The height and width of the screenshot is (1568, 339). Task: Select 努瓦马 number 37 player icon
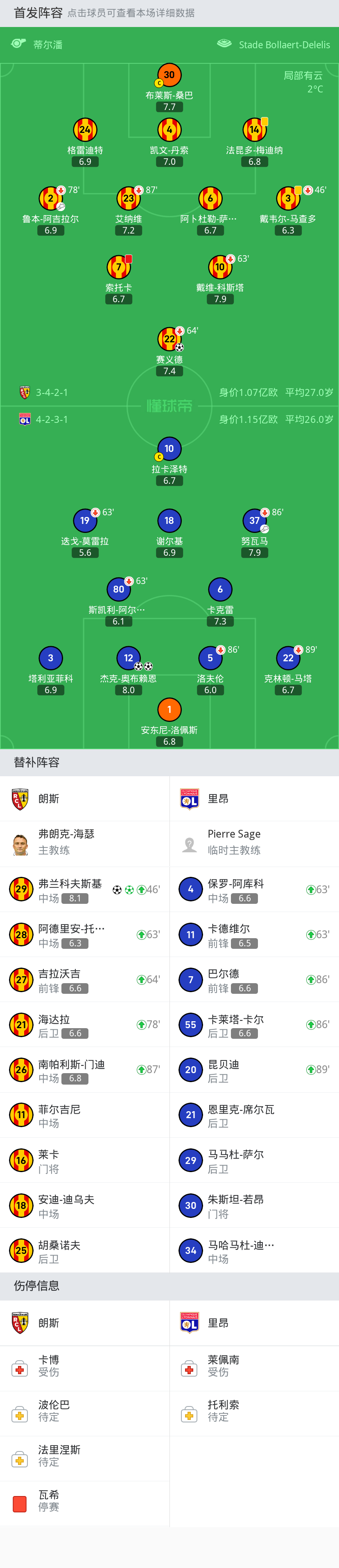[x=254, y=521]
